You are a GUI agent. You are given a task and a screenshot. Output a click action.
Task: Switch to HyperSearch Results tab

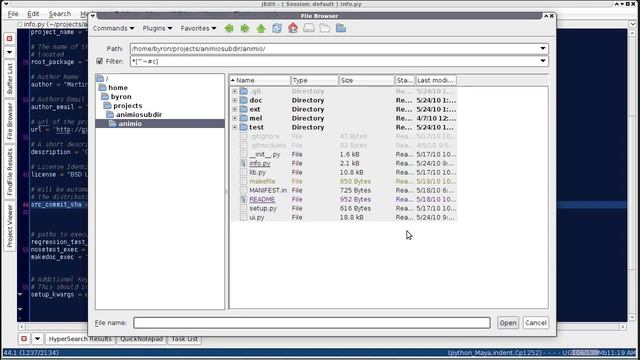80,339
